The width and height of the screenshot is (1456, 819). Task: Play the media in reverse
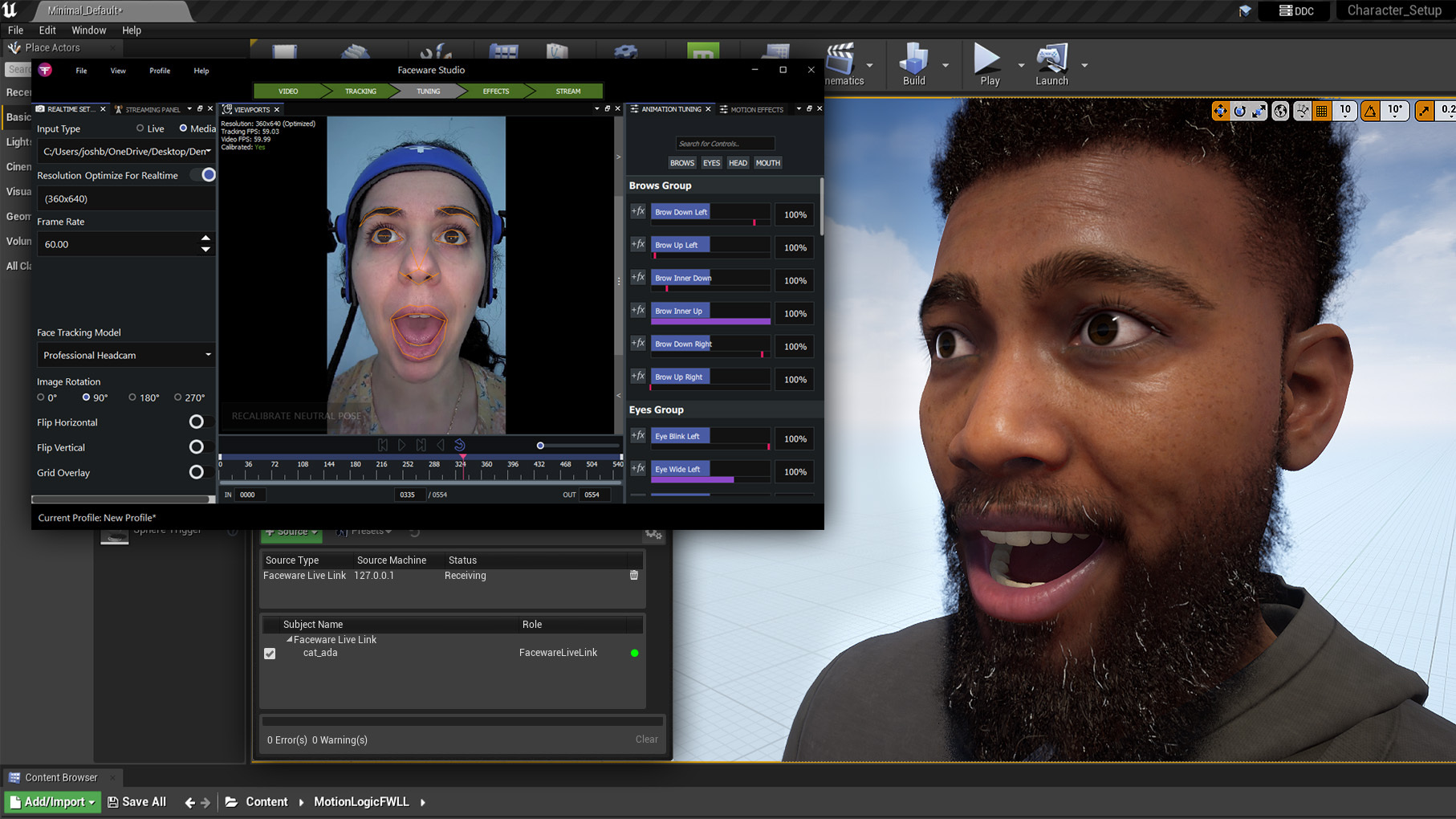coord(441,445)
